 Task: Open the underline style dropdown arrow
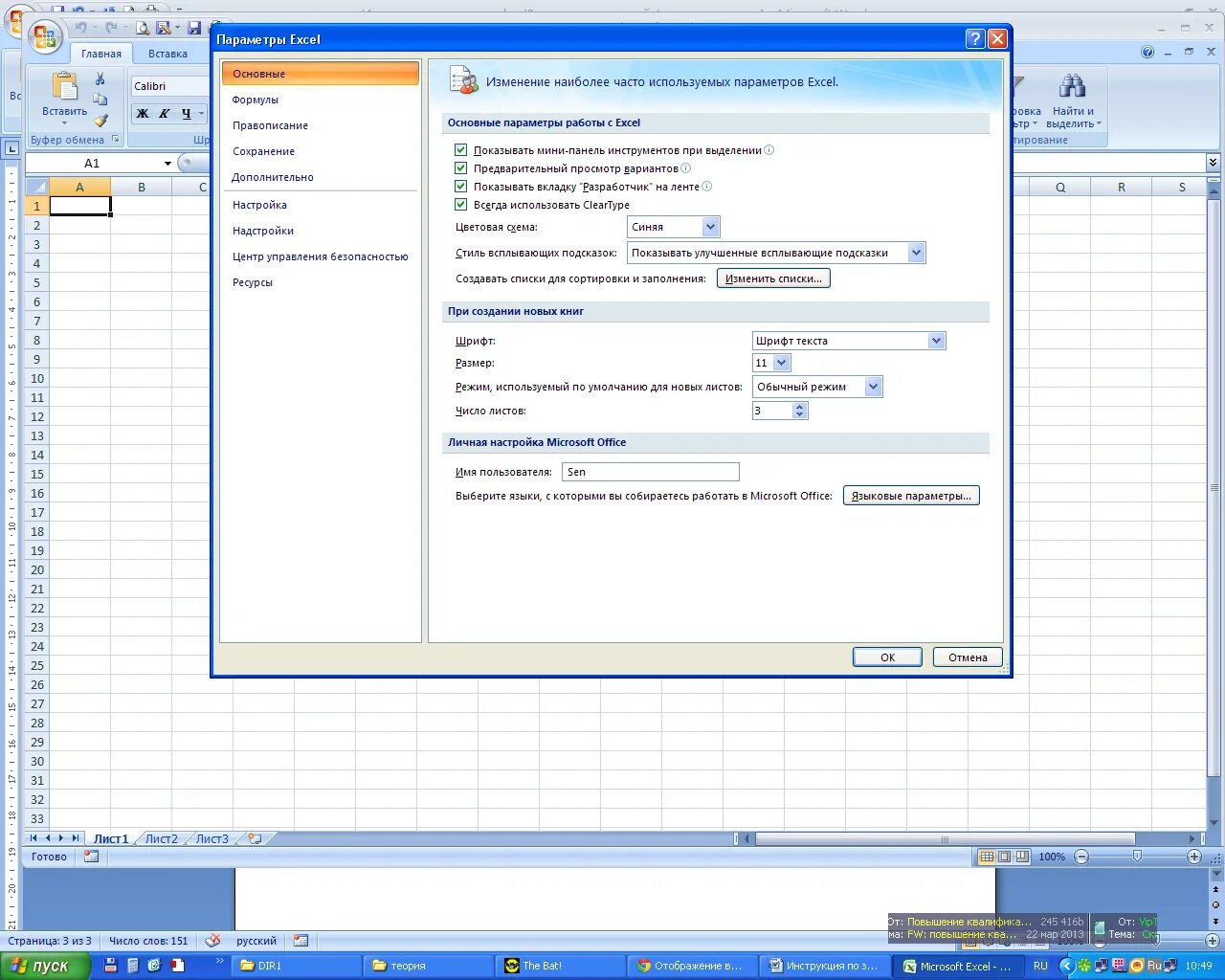[201, 114]
